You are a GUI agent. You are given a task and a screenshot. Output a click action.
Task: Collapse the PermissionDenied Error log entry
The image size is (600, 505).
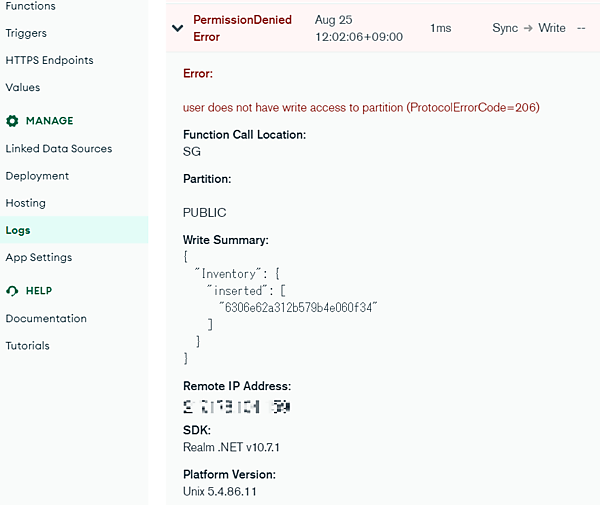coord(178,29)
